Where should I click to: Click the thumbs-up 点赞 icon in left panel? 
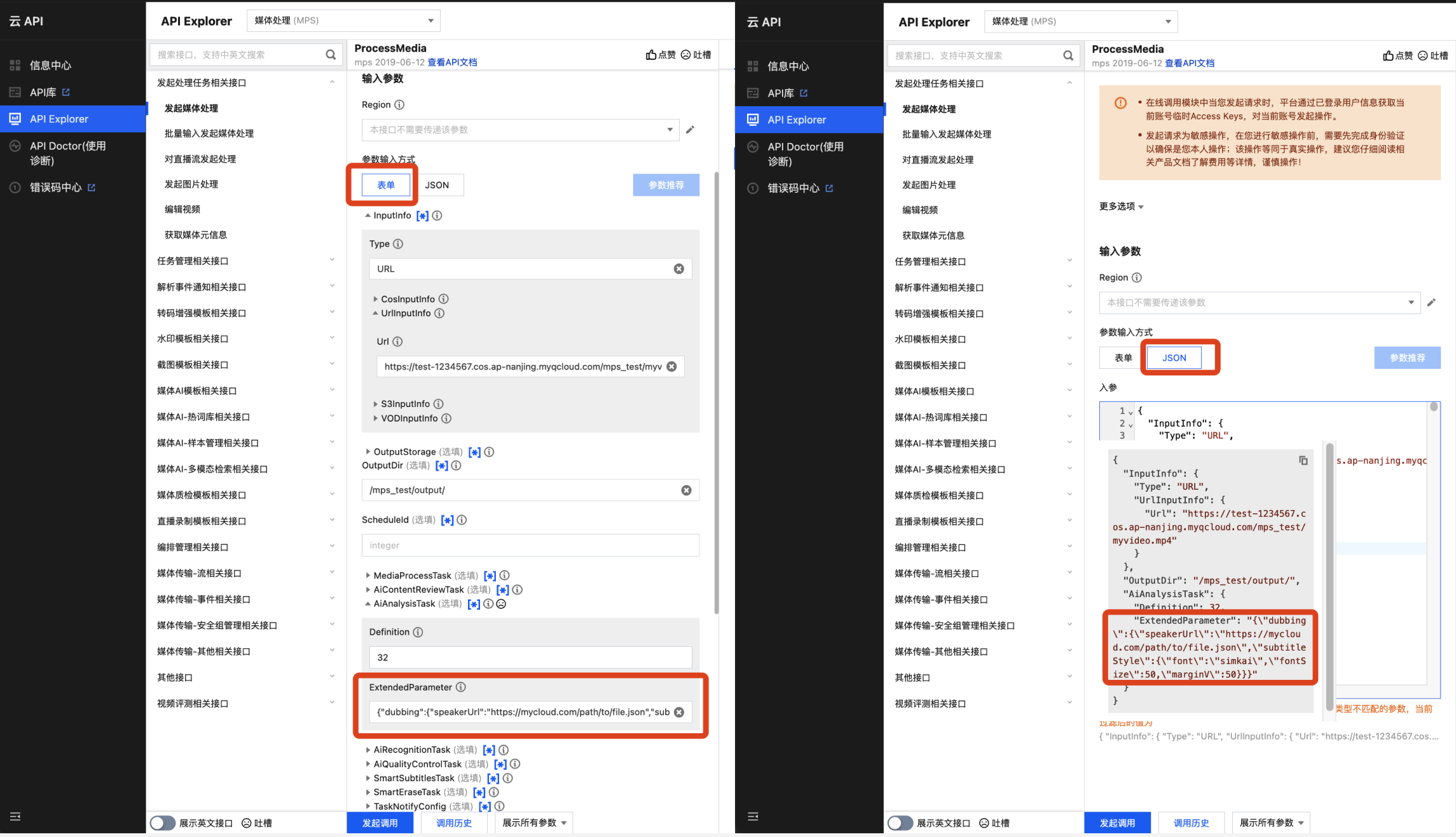point(651,55)
